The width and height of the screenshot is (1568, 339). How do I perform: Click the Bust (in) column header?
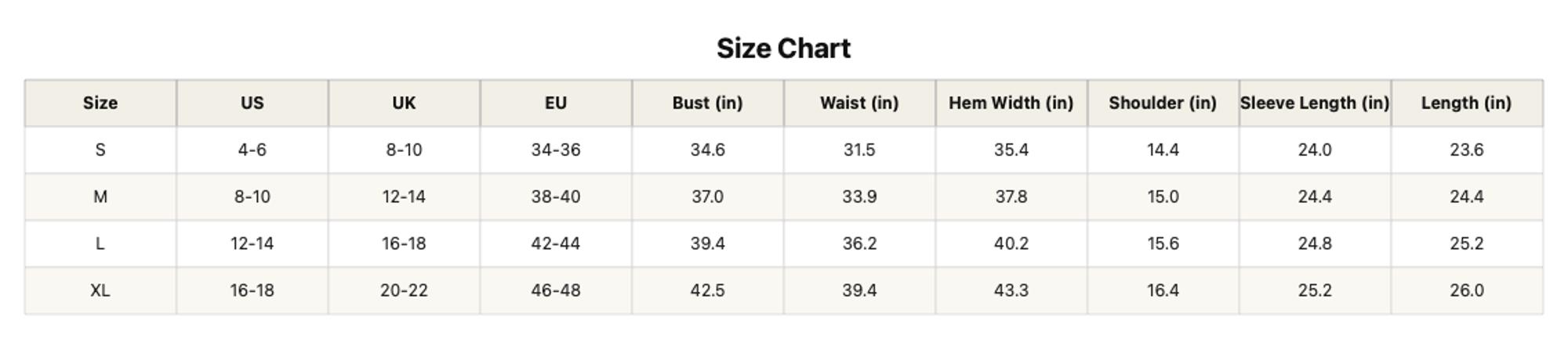(707, 103)
